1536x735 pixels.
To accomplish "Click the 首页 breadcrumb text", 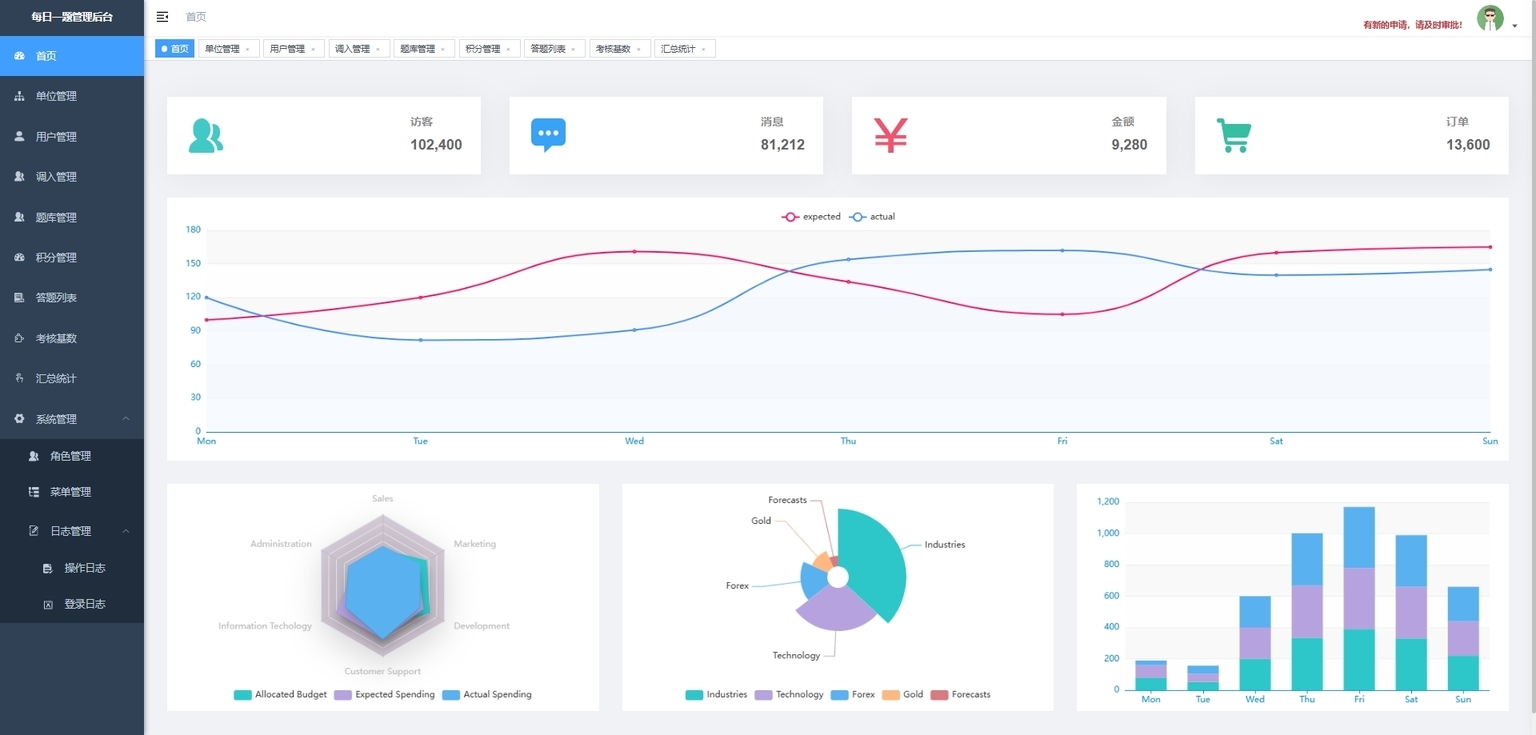I will [x=196, y=17].
